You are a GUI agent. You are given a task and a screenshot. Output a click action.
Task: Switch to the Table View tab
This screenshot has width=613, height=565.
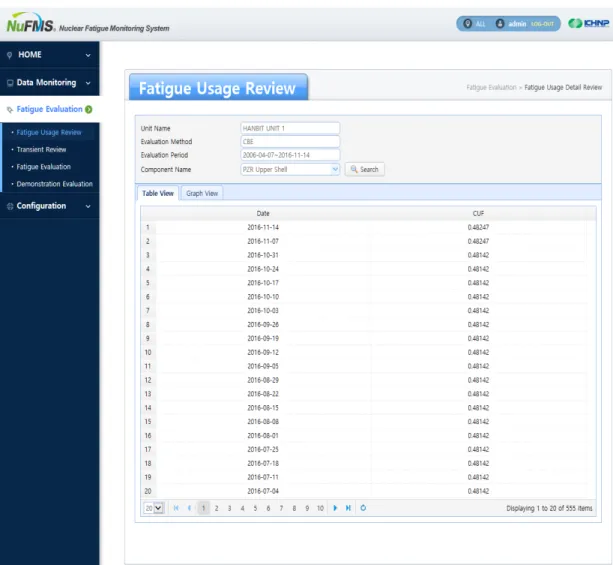pos(158,193)
